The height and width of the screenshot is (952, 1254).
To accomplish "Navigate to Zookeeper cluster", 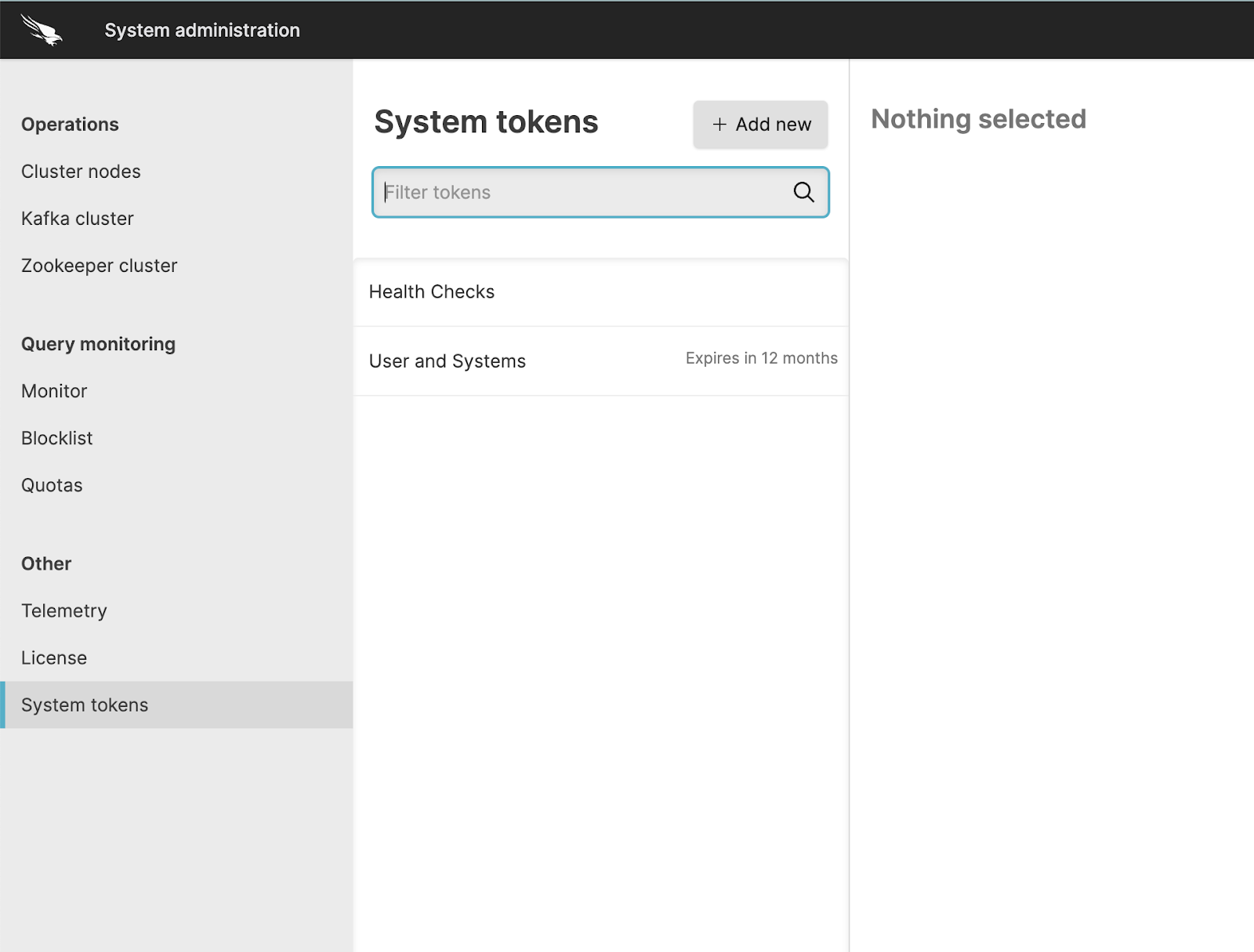I will (x=100, y=266).
